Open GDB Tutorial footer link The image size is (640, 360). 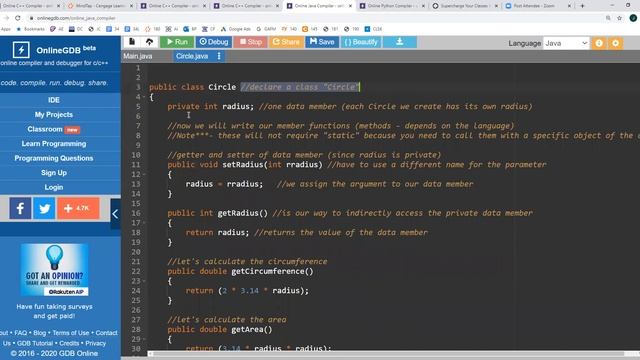pos(35,343)
